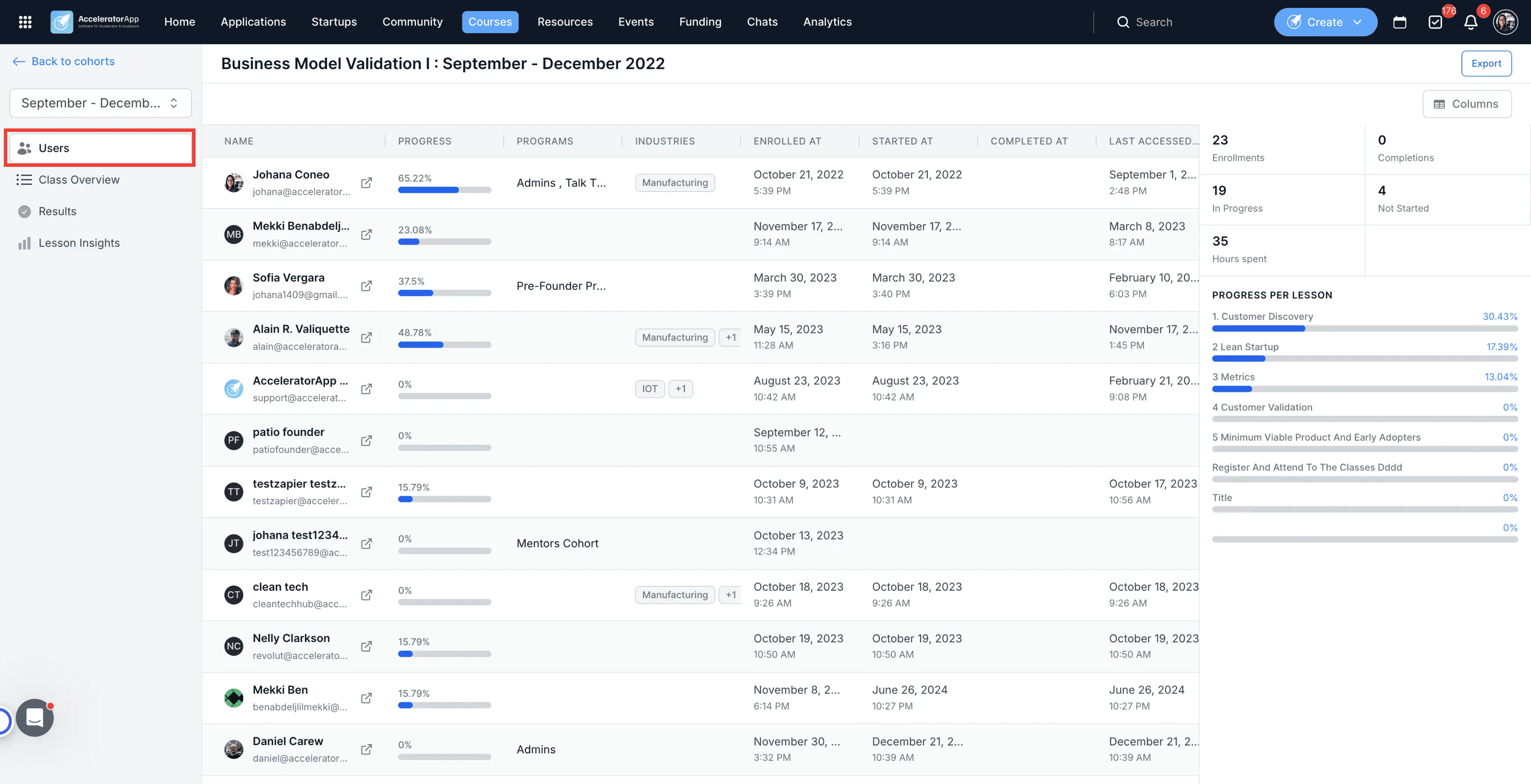
Task: Click the back arrow icon near cohorts
Action: coord(19,61)
